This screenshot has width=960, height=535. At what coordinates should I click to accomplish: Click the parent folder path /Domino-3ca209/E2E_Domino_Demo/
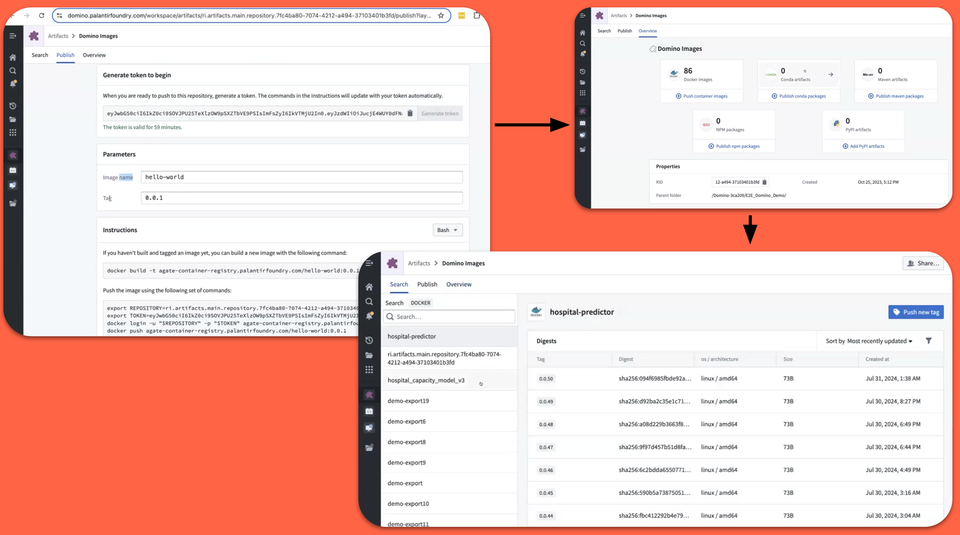[749, 195]
